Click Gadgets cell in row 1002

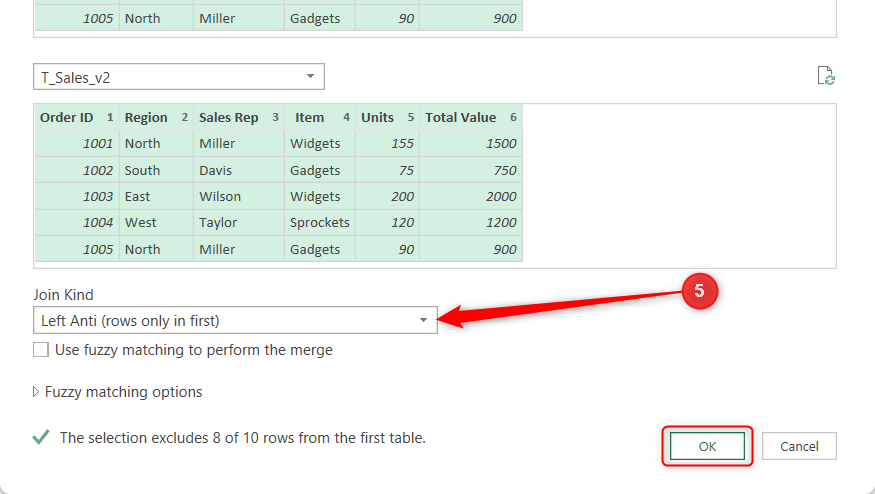[x=320, y=170]
